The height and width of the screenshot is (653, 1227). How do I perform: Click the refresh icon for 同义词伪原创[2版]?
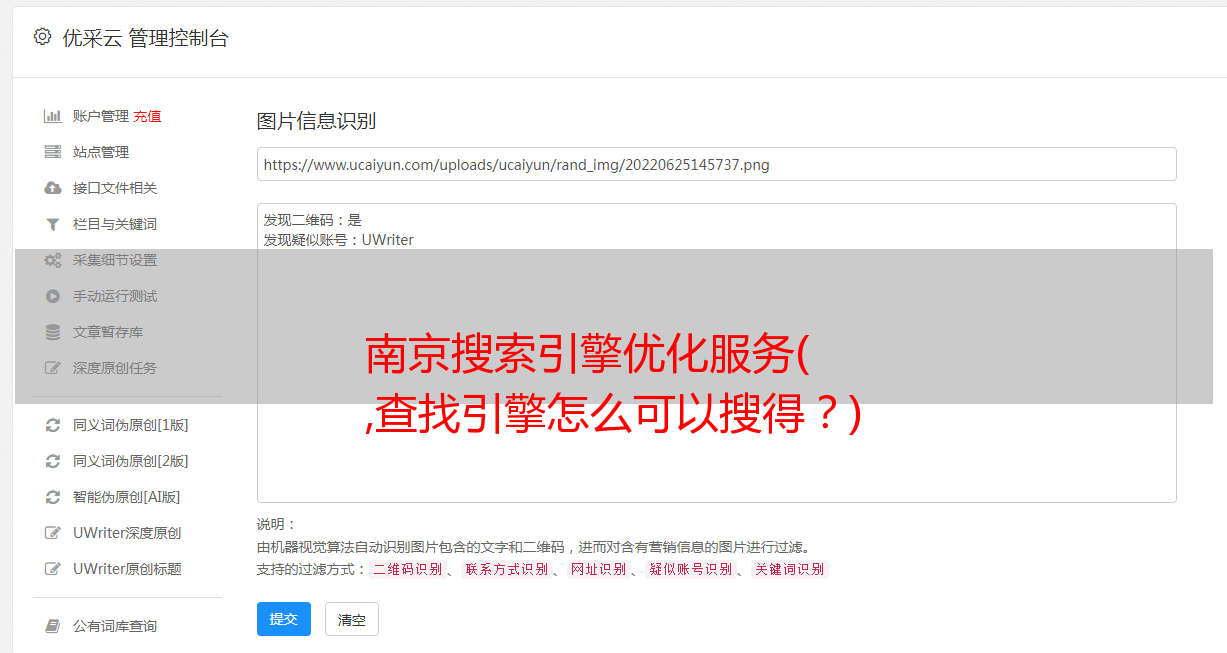(x=53, y=461)
